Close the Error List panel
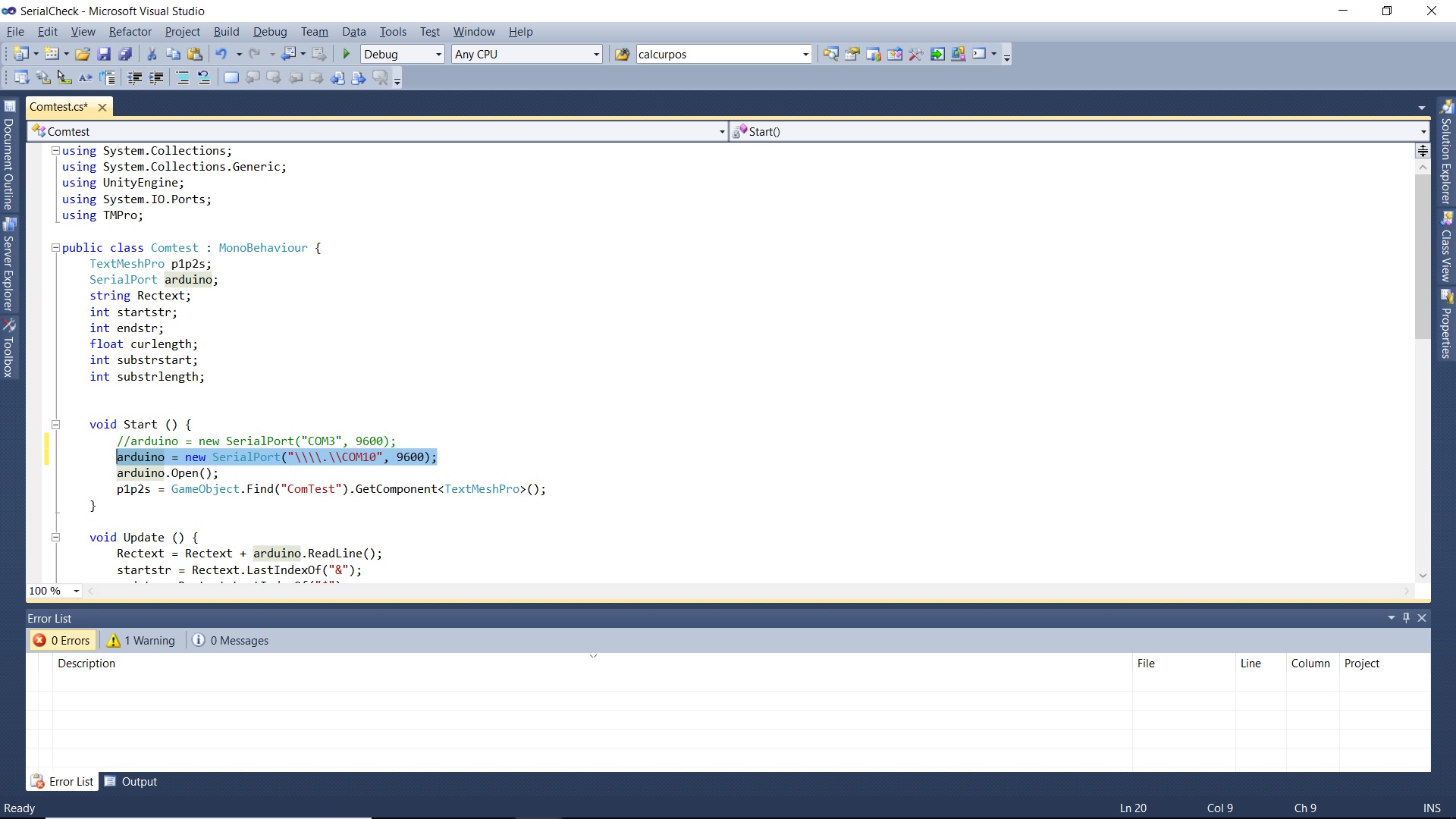The height and width of the screenshot is (819, 1456). 1422,618
